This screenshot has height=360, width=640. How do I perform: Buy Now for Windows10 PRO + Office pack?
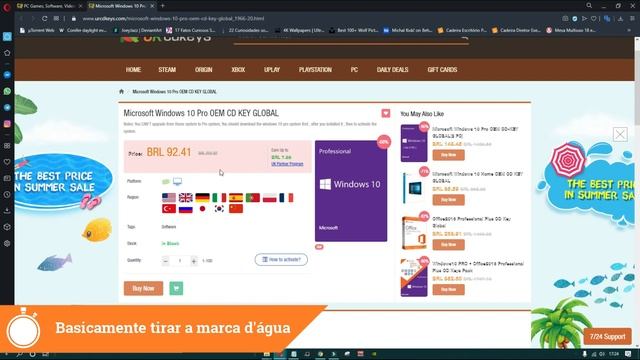click(x=448, y=289)
